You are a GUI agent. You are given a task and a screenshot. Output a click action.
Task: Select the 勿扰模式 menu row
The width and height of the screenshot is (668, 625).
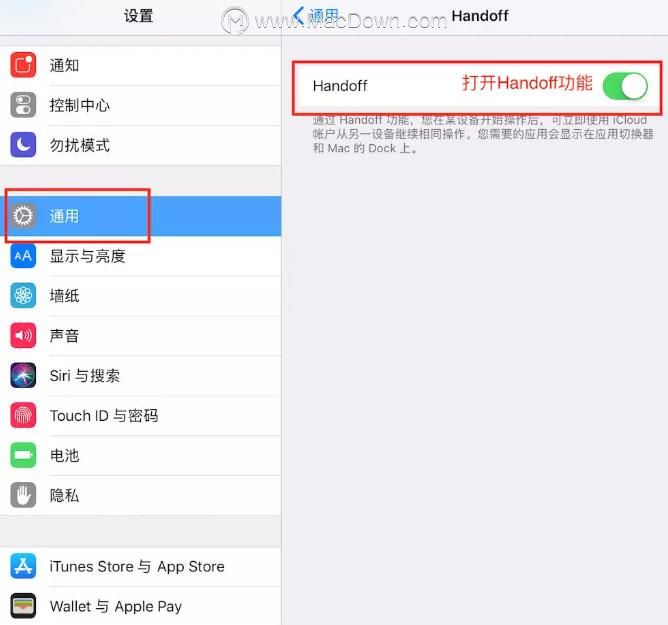tap(141, 145)
